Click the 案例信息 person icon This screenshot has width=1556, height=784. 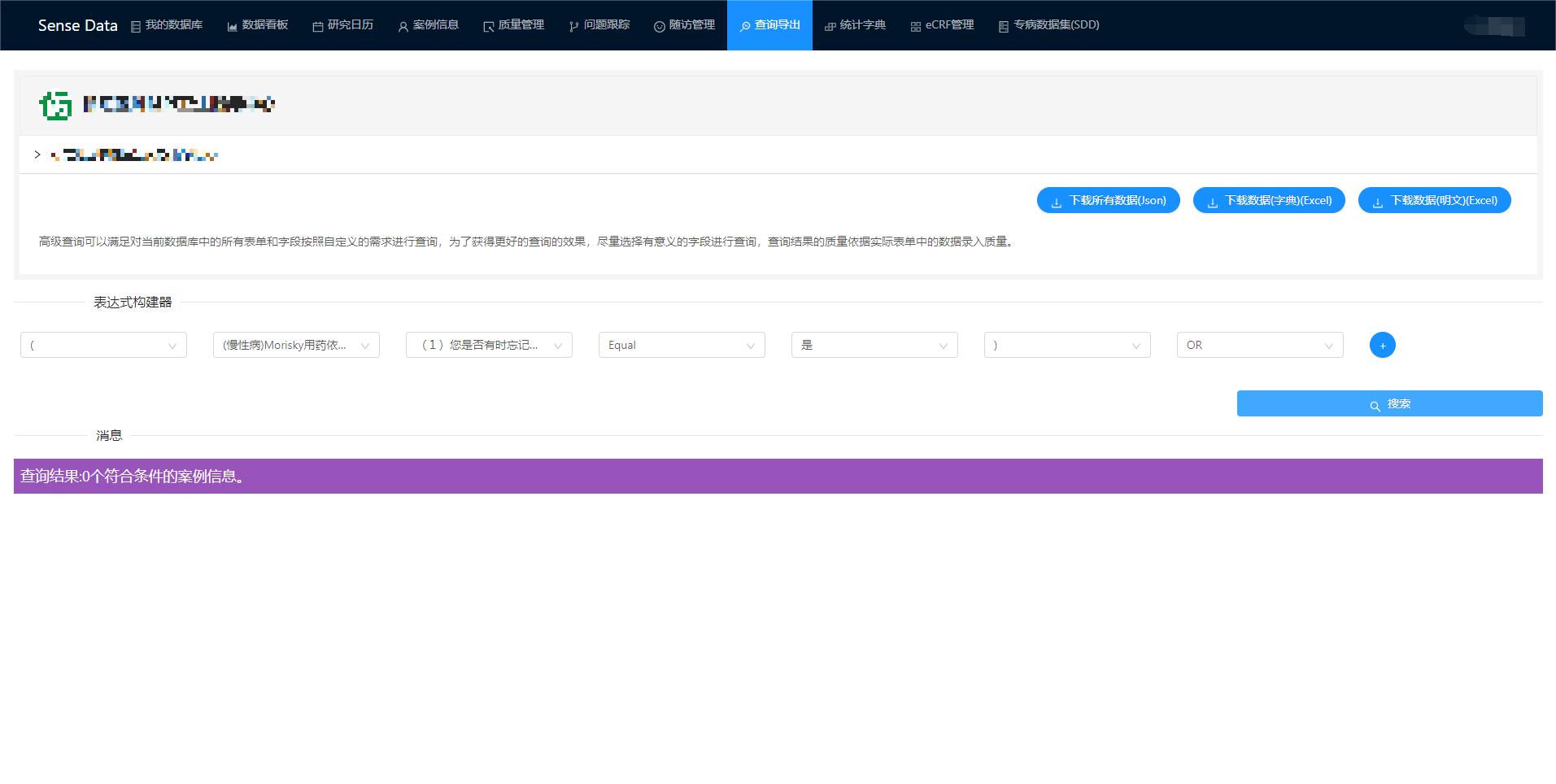(x=403, y=27)
